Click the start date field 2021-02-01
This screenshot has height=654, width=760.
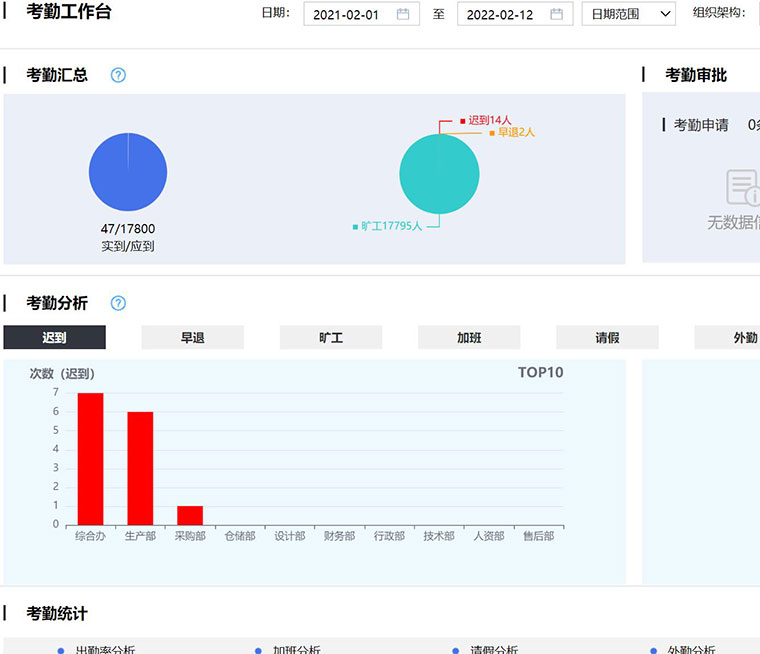pos(347,15)
